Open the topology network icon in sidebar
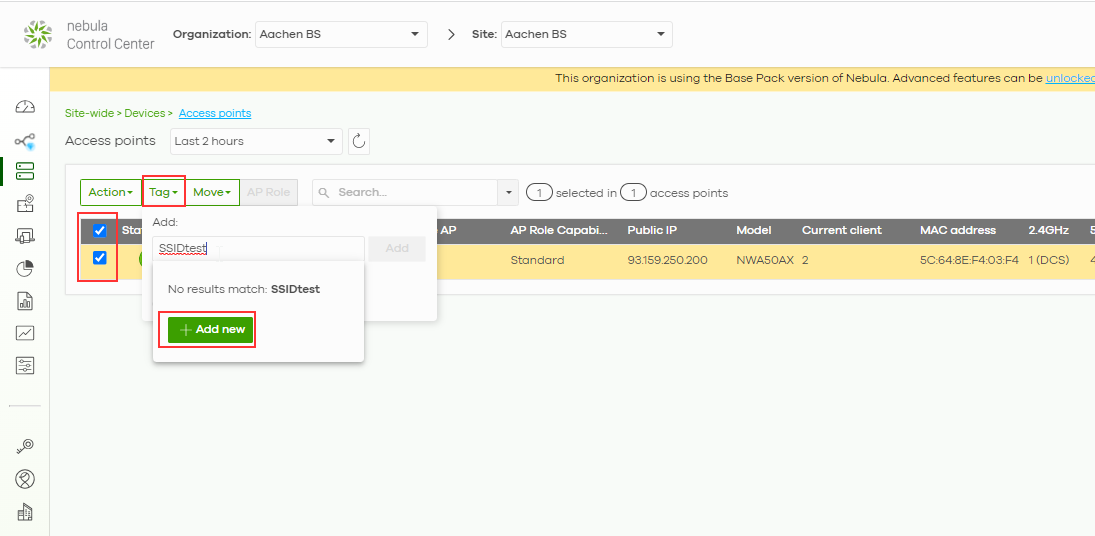Screen dimensions: 1095x536 pyautogui.click(x=25, y=142)
